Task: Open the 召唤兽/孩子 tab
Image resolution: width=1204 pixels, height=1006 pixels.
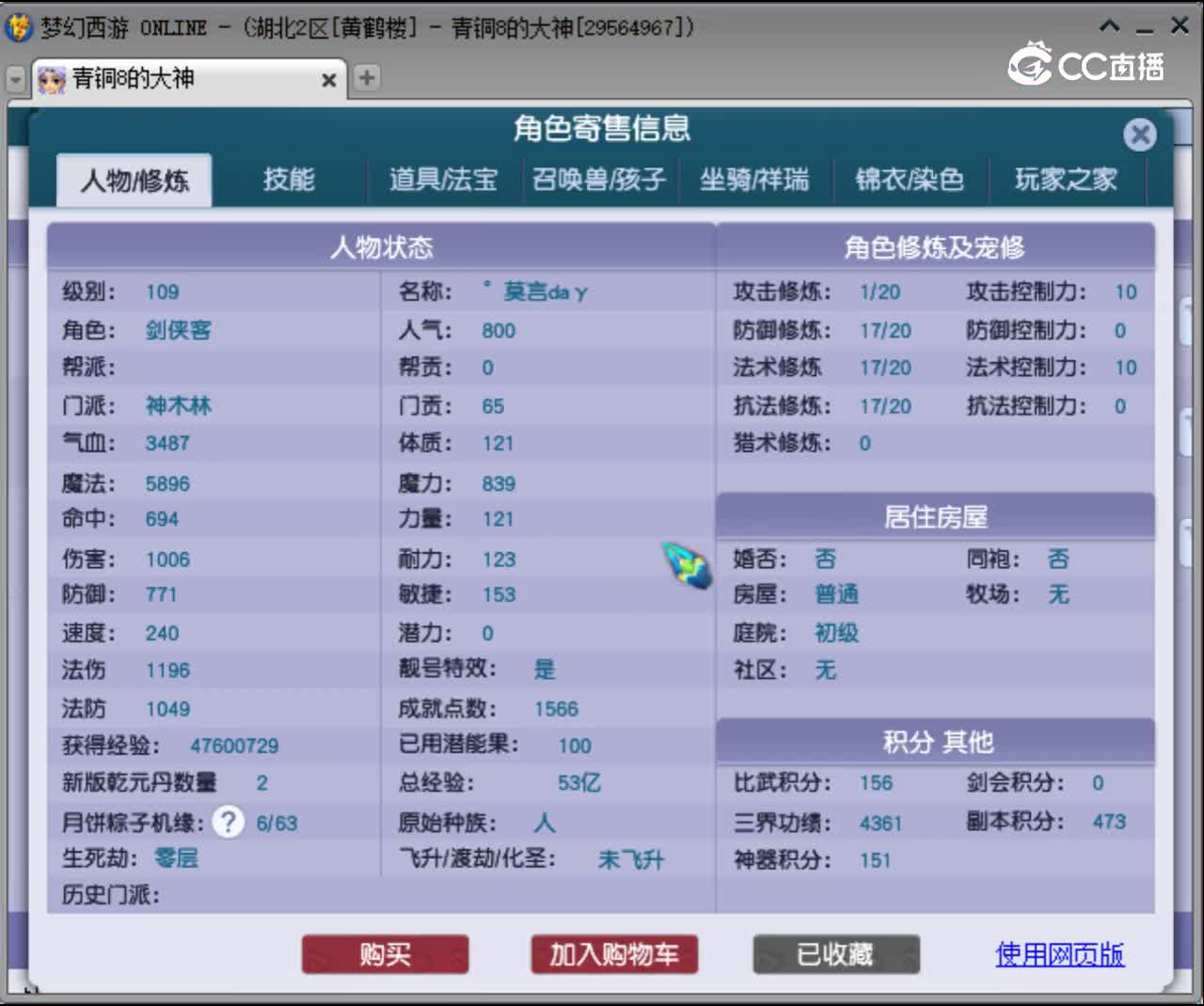Action: point(599,179)
